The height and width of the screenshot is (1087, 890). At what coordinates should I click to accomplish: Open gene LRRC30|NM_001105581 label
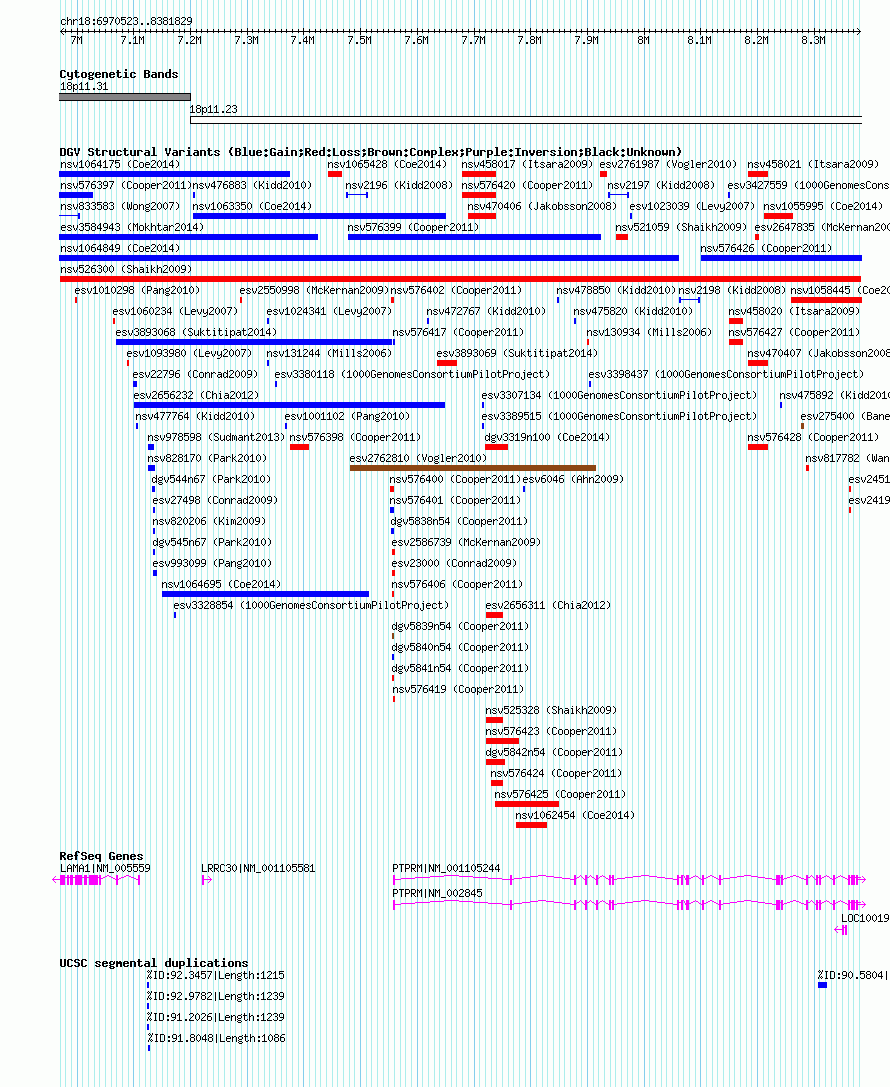(258, 868)
